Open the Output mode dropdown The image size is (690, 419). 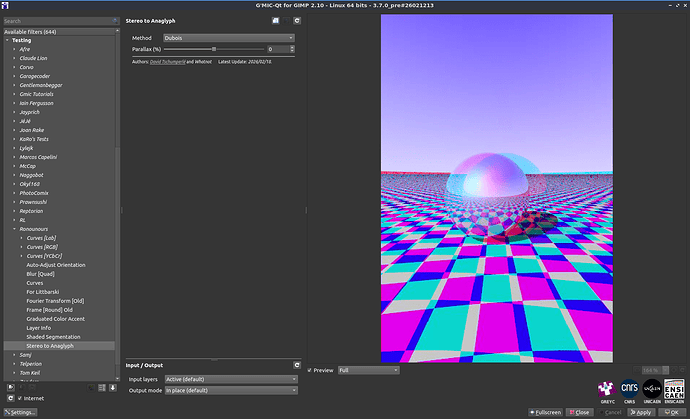tap(233, 389)
